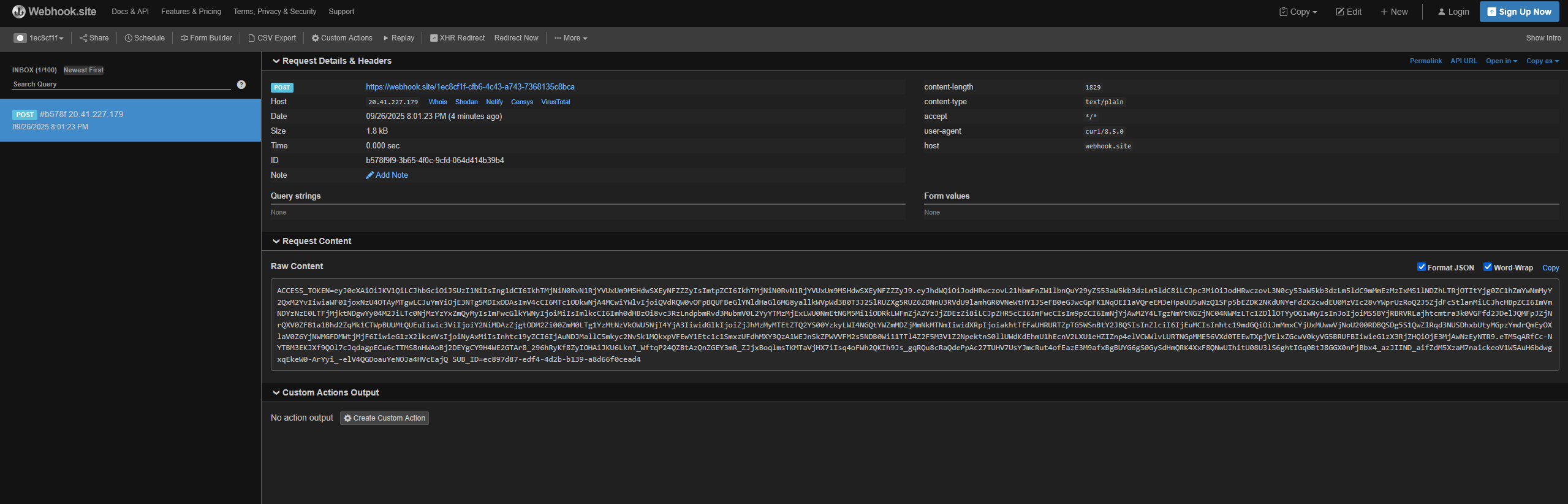
Task: Toggle the XHR Redirect checkbox
Action: tap(434, 38)
